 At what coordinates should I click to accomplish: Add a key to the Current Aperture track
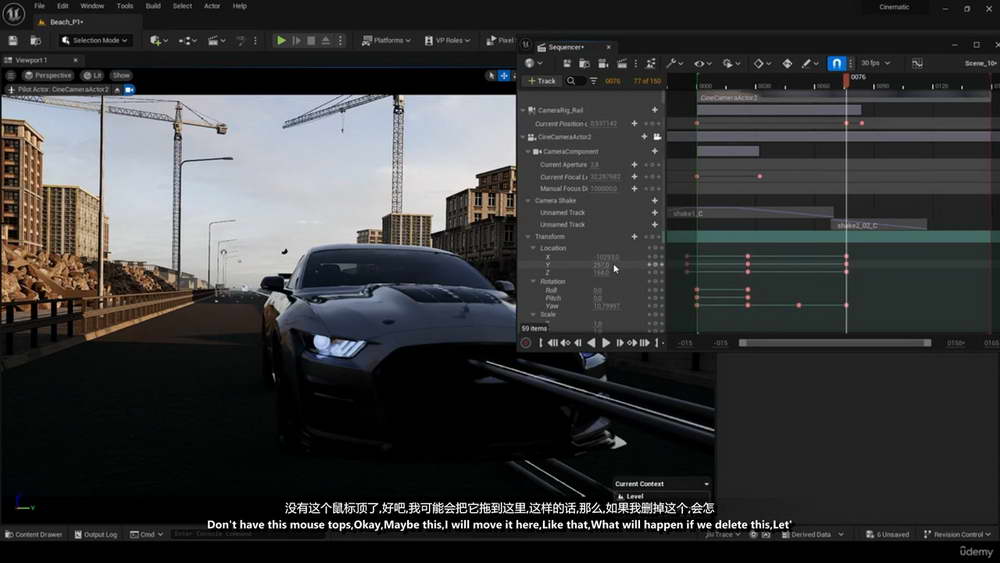[634, 165]
